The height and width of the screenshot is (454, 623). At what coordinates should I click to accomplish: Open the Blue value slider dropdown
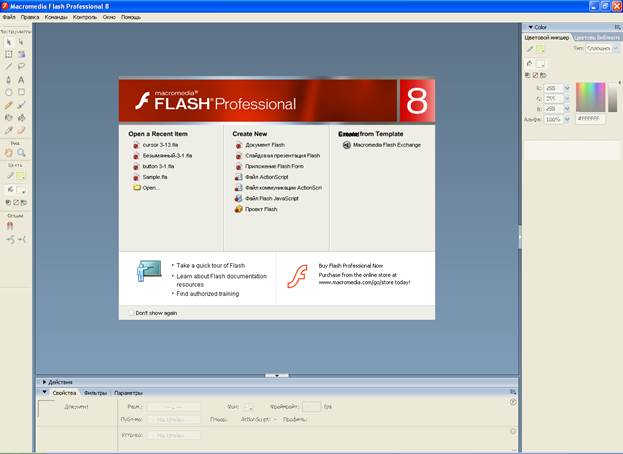pyautogui.click(x=567, y=109)
